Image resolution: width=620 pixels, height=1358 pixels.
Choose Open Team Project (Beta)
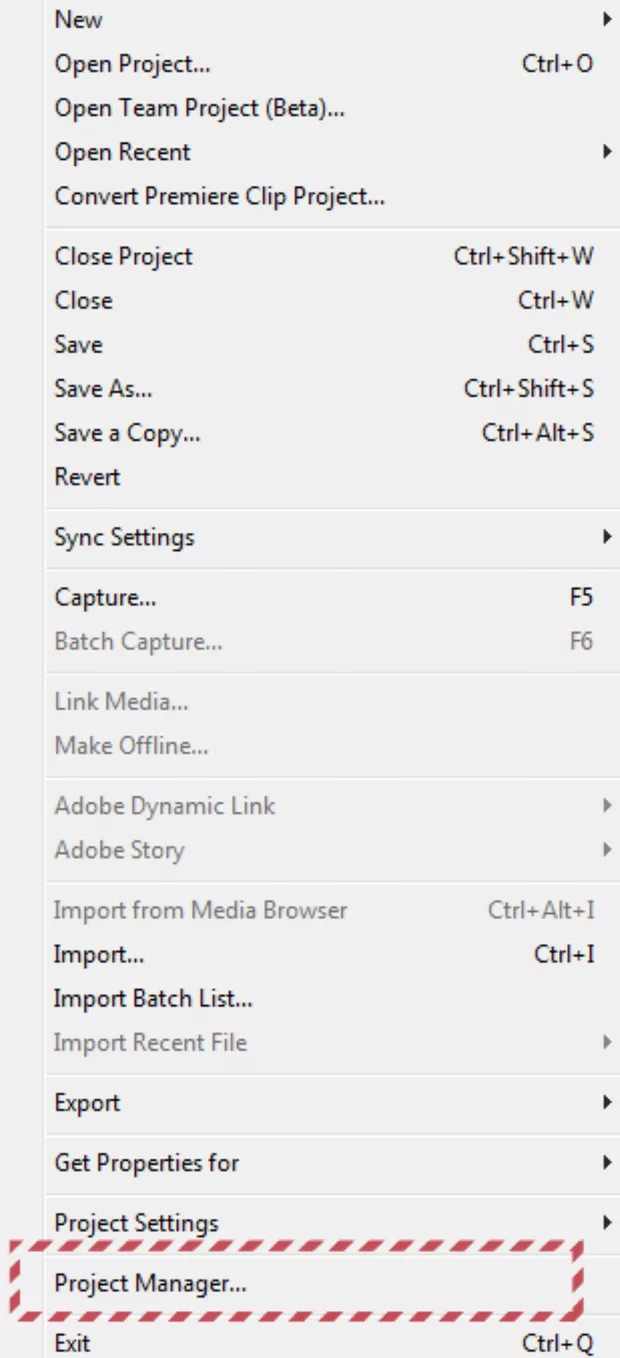[x=200, y=108]
